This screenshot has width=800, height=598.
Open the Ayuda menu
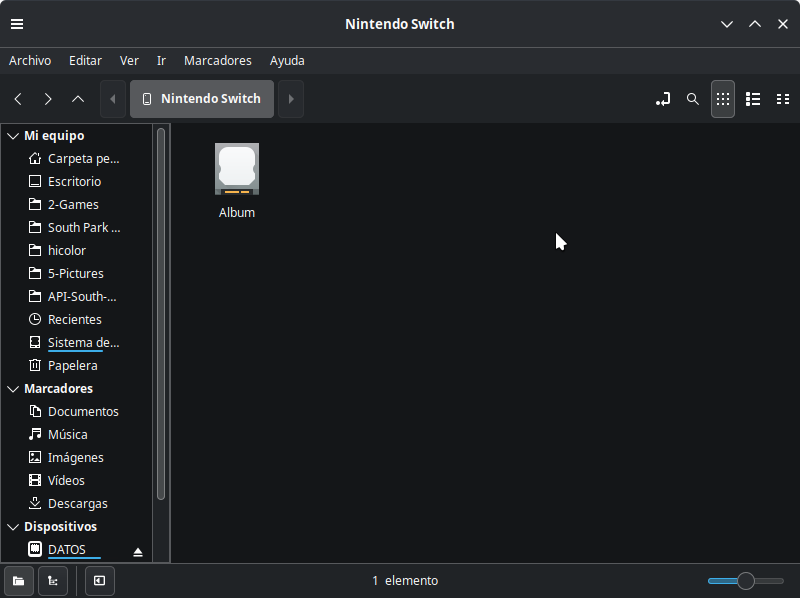pyautogui.click(x=287, y=61)
